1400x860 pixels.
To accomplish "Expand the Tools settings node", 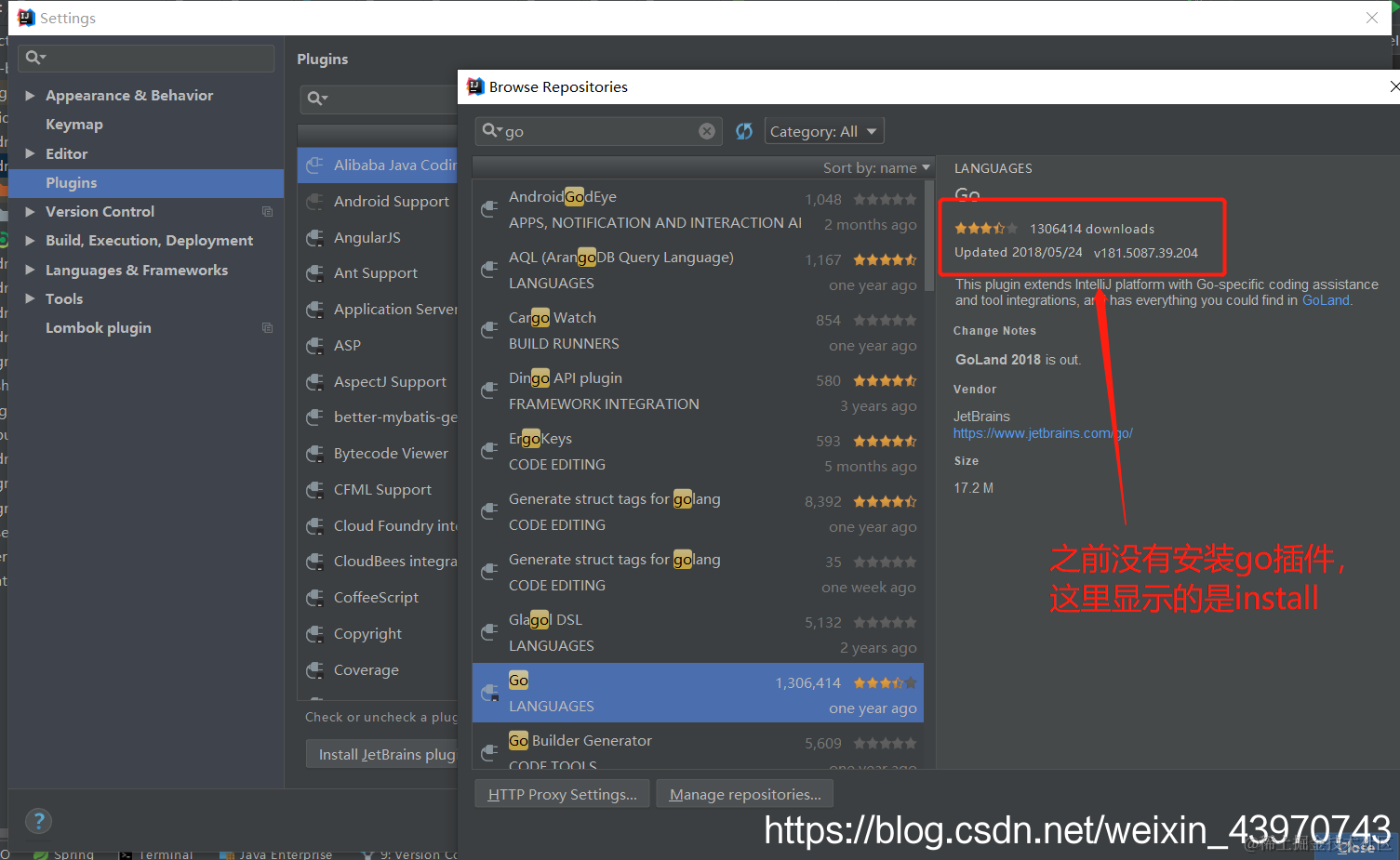I will [x=30, y=298].
